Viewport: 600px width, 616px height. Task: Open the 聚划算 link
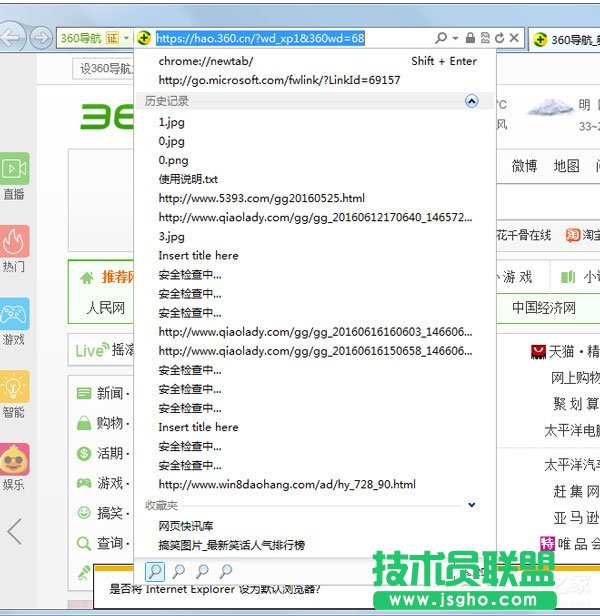click(x=576, y=404)
